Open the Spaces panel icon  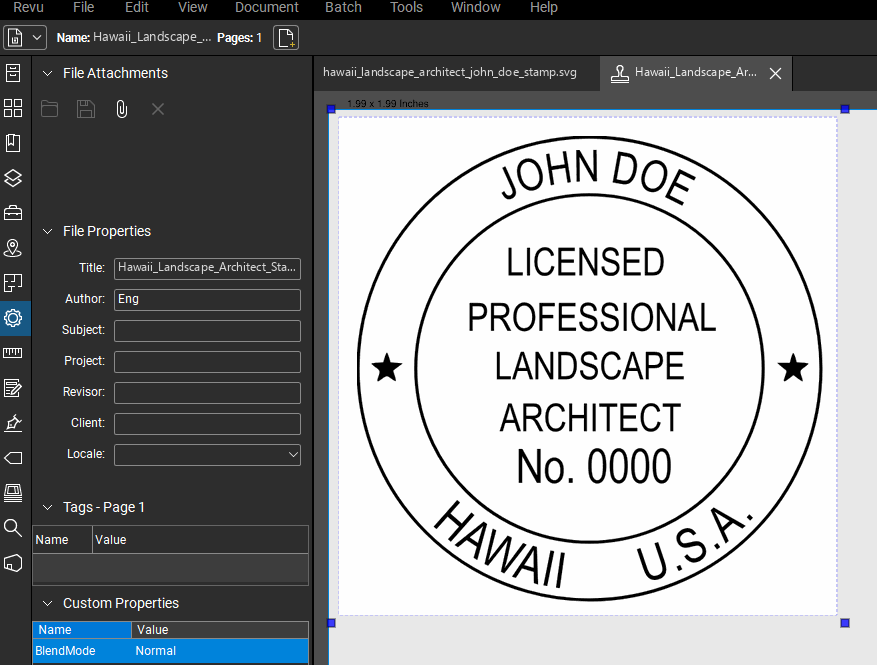(x=13, y=283)
